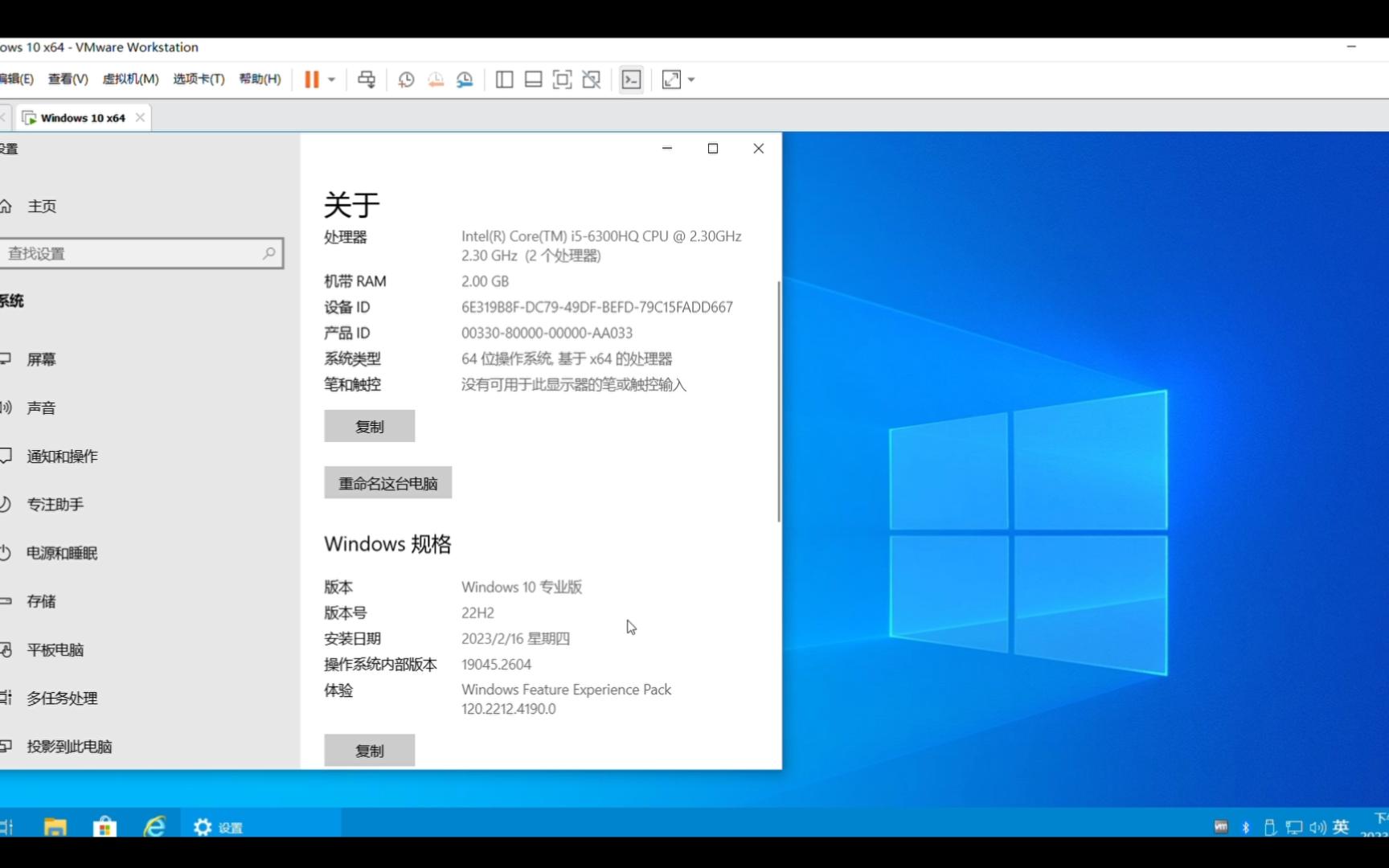Show the VMware library panel
The height and width of the screenshot is (868, 1389).
[504, 80]
